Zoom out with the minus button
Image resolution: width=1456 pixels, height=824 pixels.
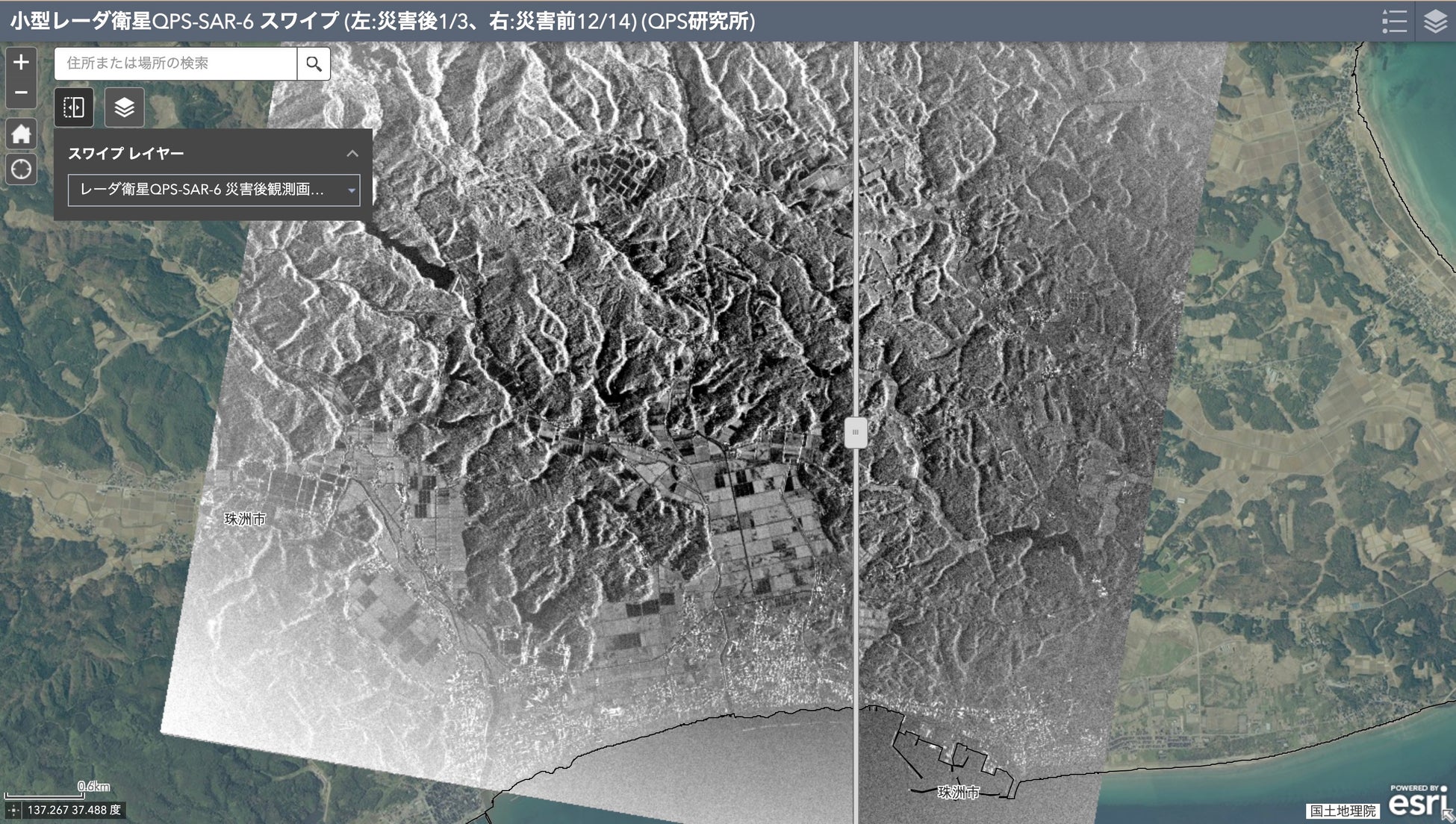pyautogui.click(x=21, y=93)
